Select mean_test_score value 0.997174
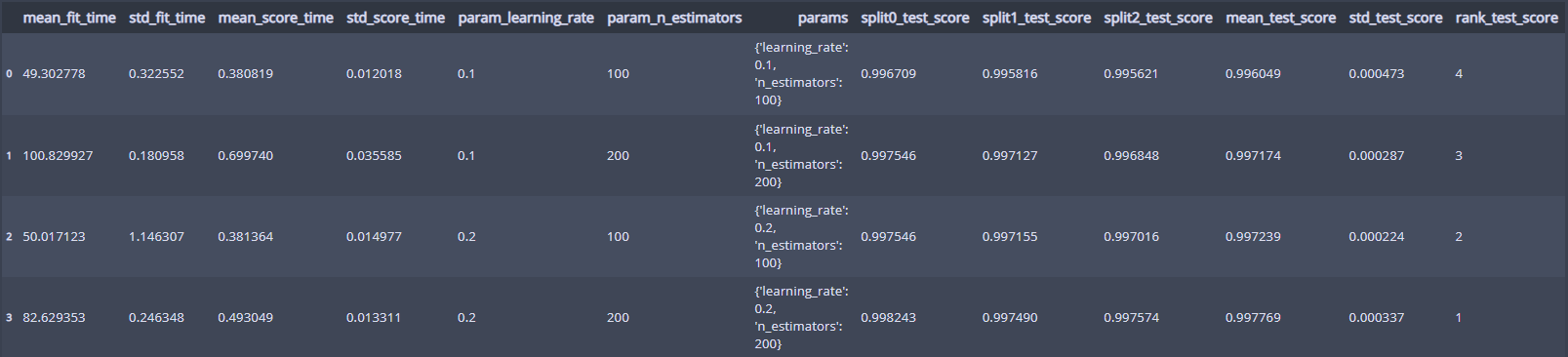 click(1254, 156)
